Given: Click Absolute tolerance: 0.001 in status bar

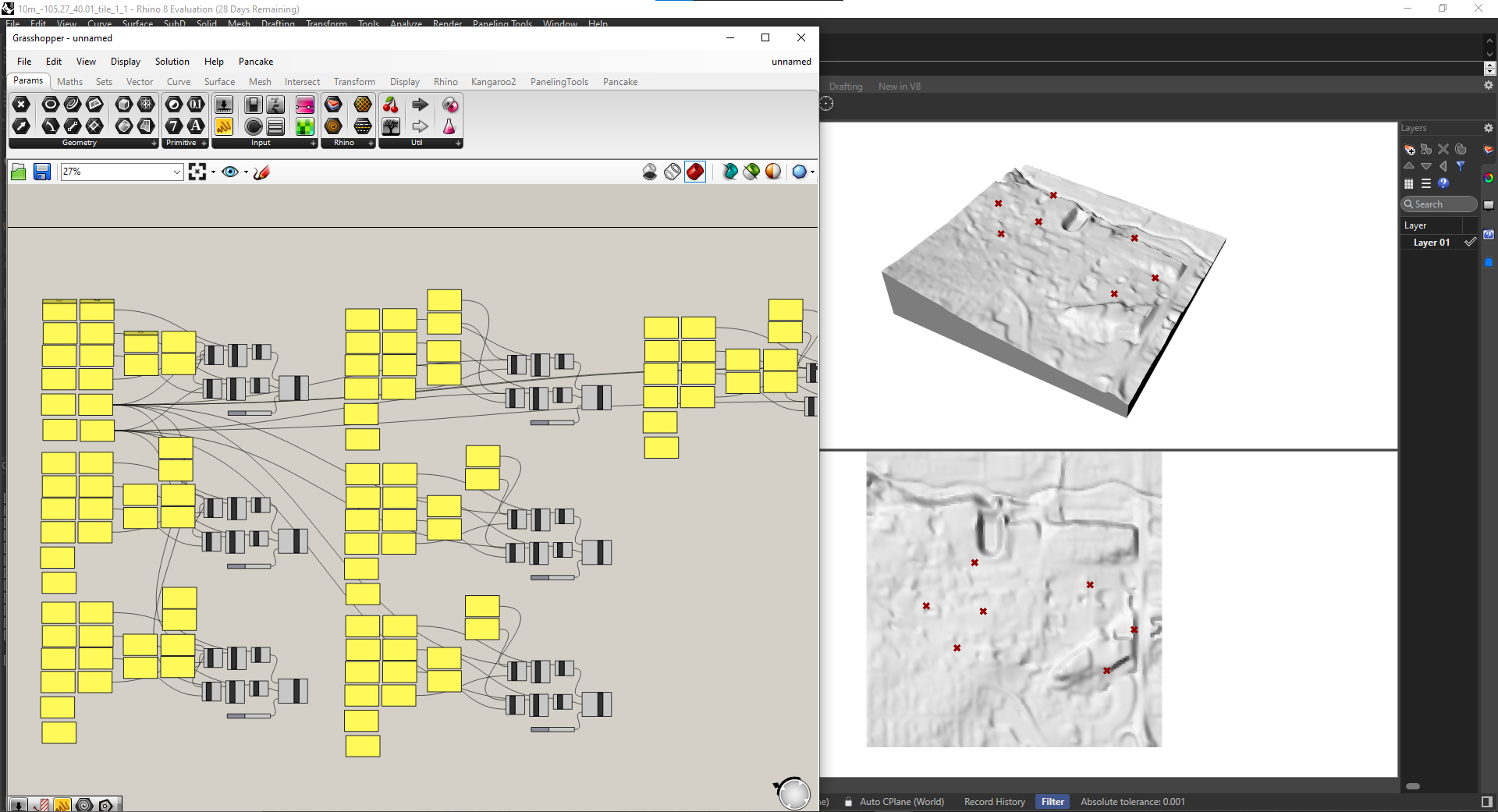Looking at the screenshot, I should (x=1132, y=802).
